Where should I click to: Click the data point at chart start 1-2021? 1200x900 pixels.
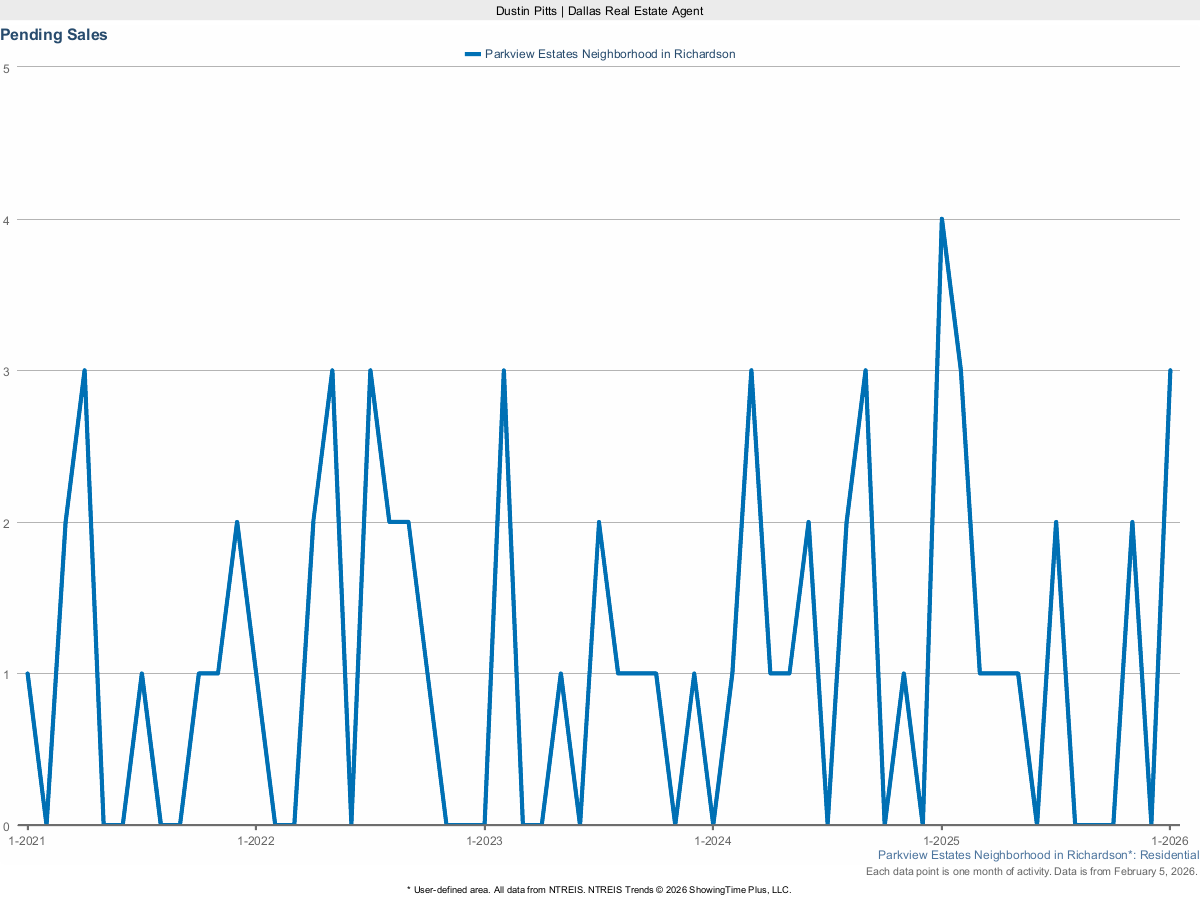[x=28, y=673]
